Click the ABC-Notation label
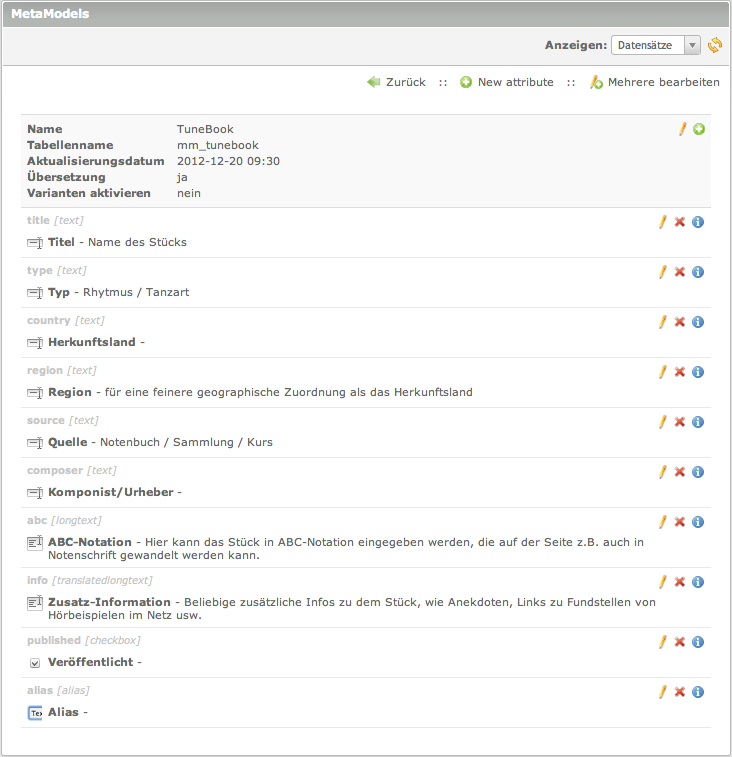The image size is (732, 757). tap(90, 542)
